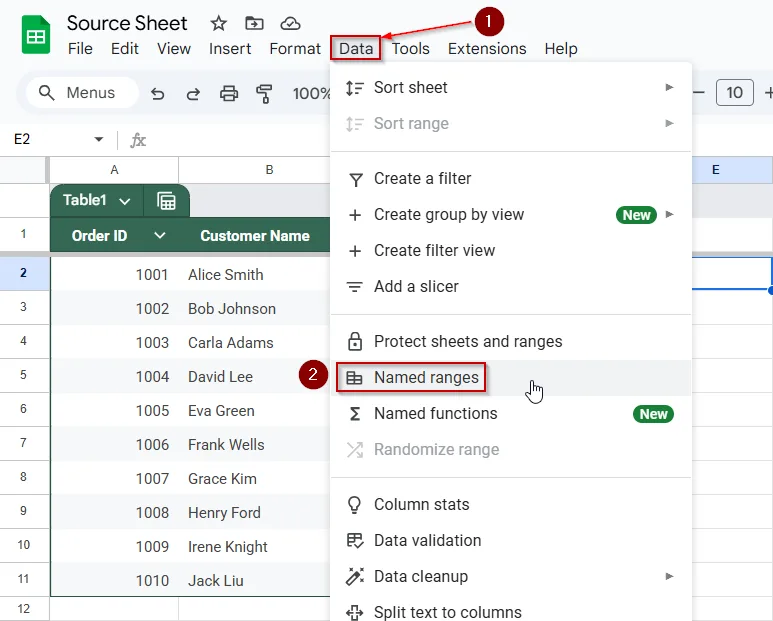Select Named ranges menu entry
Screen dimensions: 773x621
coord(511,378)
